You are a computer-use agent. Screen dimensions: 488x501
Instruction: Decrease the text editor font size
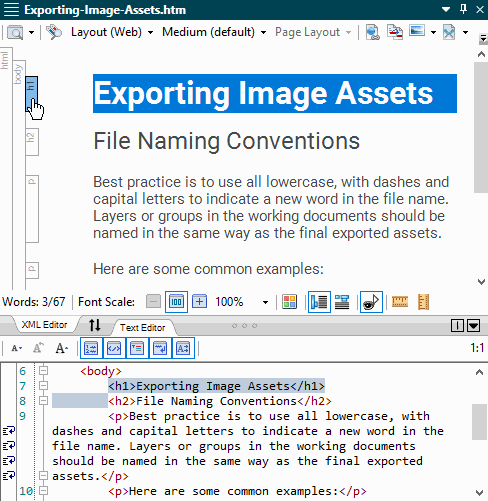tap(16, 349)
